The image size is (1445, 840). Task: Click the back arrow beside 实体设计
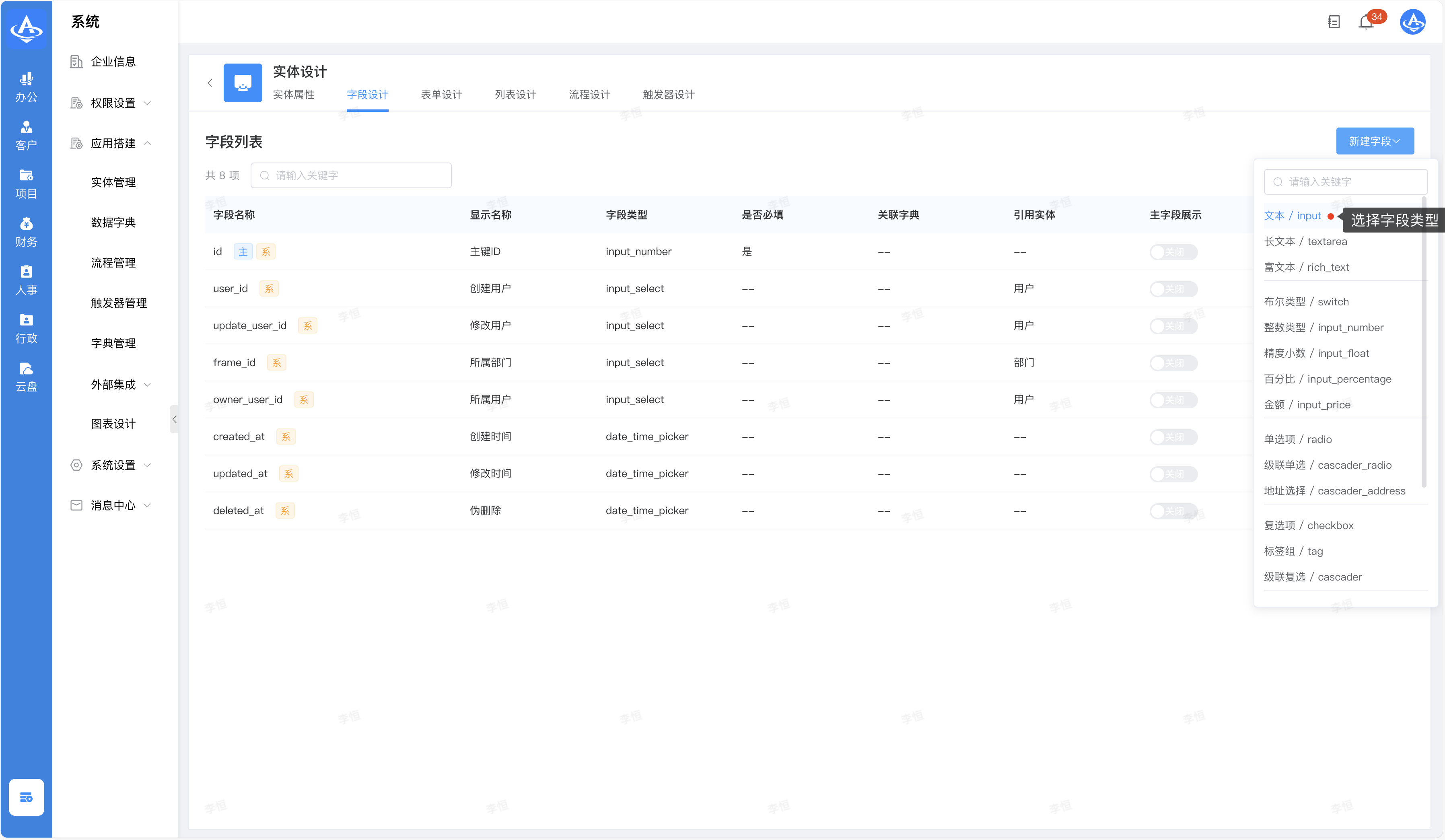(x=210, y=83)
